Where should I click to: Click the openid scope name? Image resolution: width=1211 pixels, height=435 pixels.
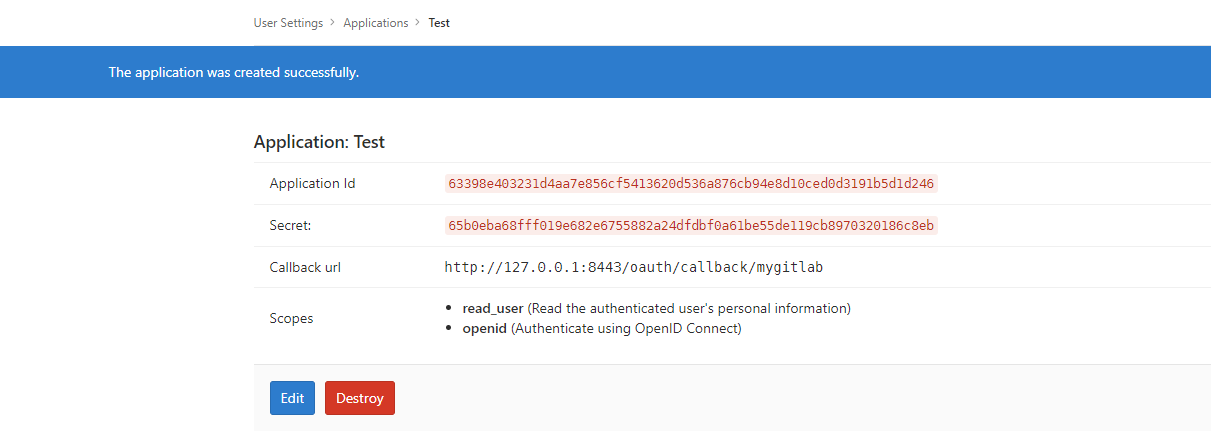(485, 328)
